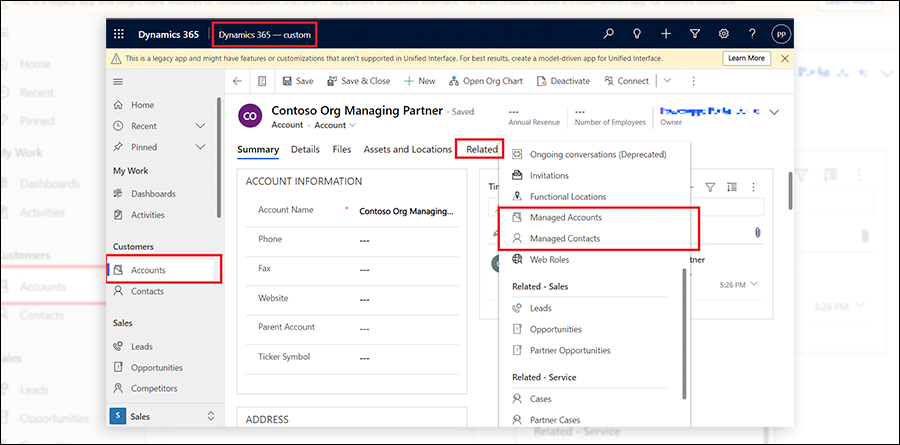Save the account record
Image resolution: width=900 pixels, height=445 pixels.
[298, 81]
